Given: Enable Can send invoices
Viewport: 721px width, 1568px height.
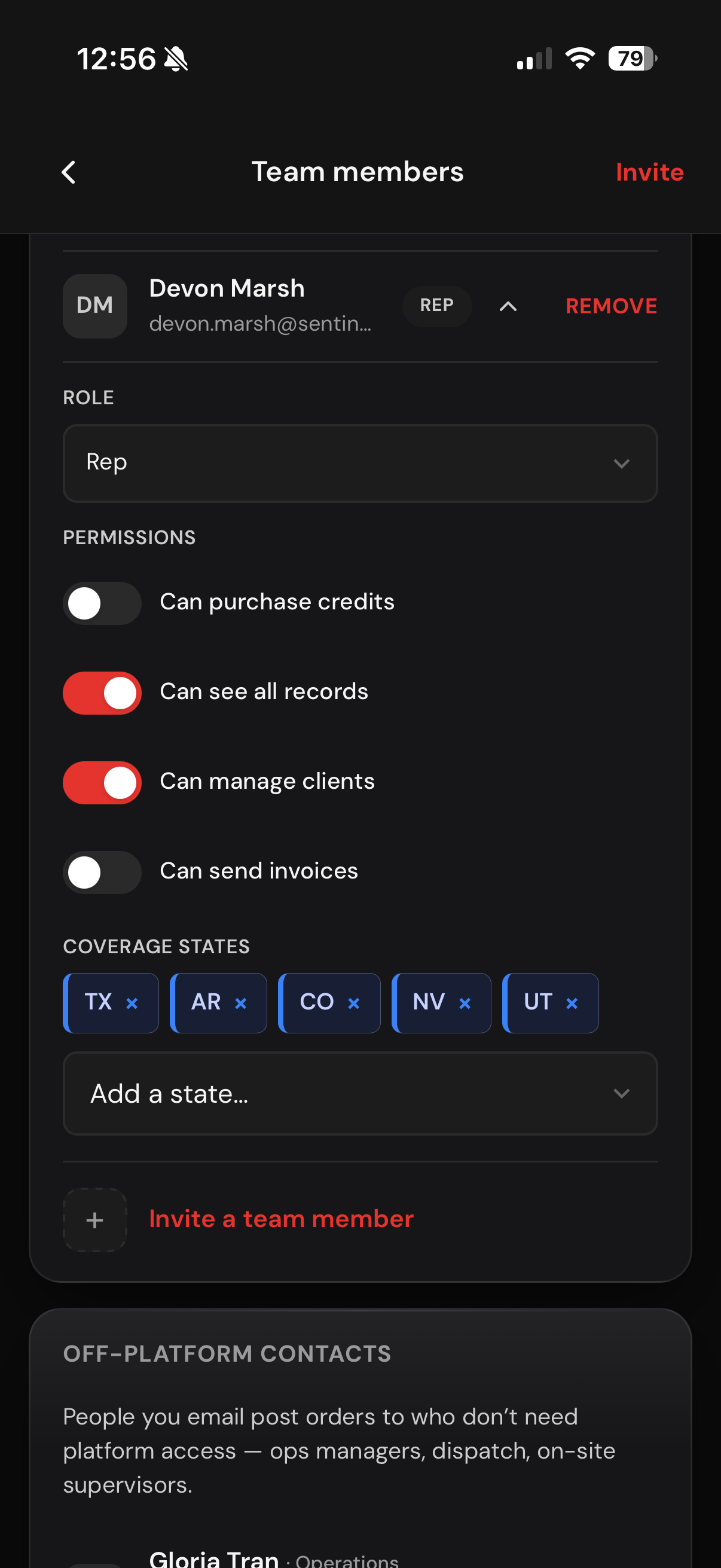Looking at the screenshot, I should tap(102, 873).
